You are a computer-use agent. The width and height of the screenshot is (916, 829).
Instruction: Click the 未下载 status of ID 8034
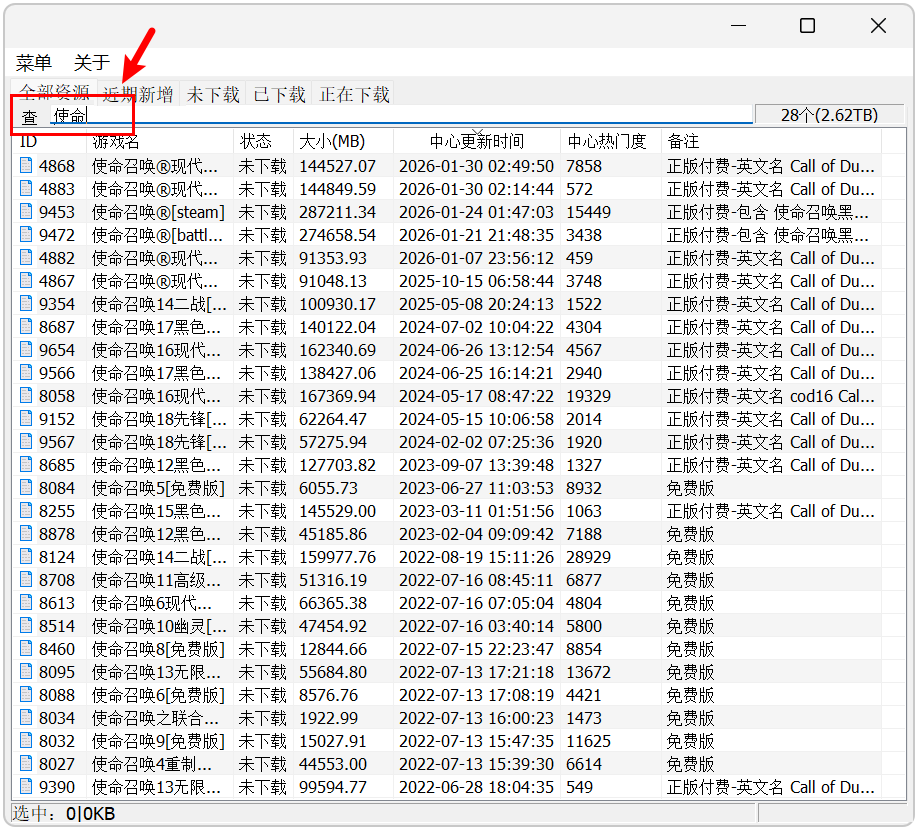tap(262, 718)
